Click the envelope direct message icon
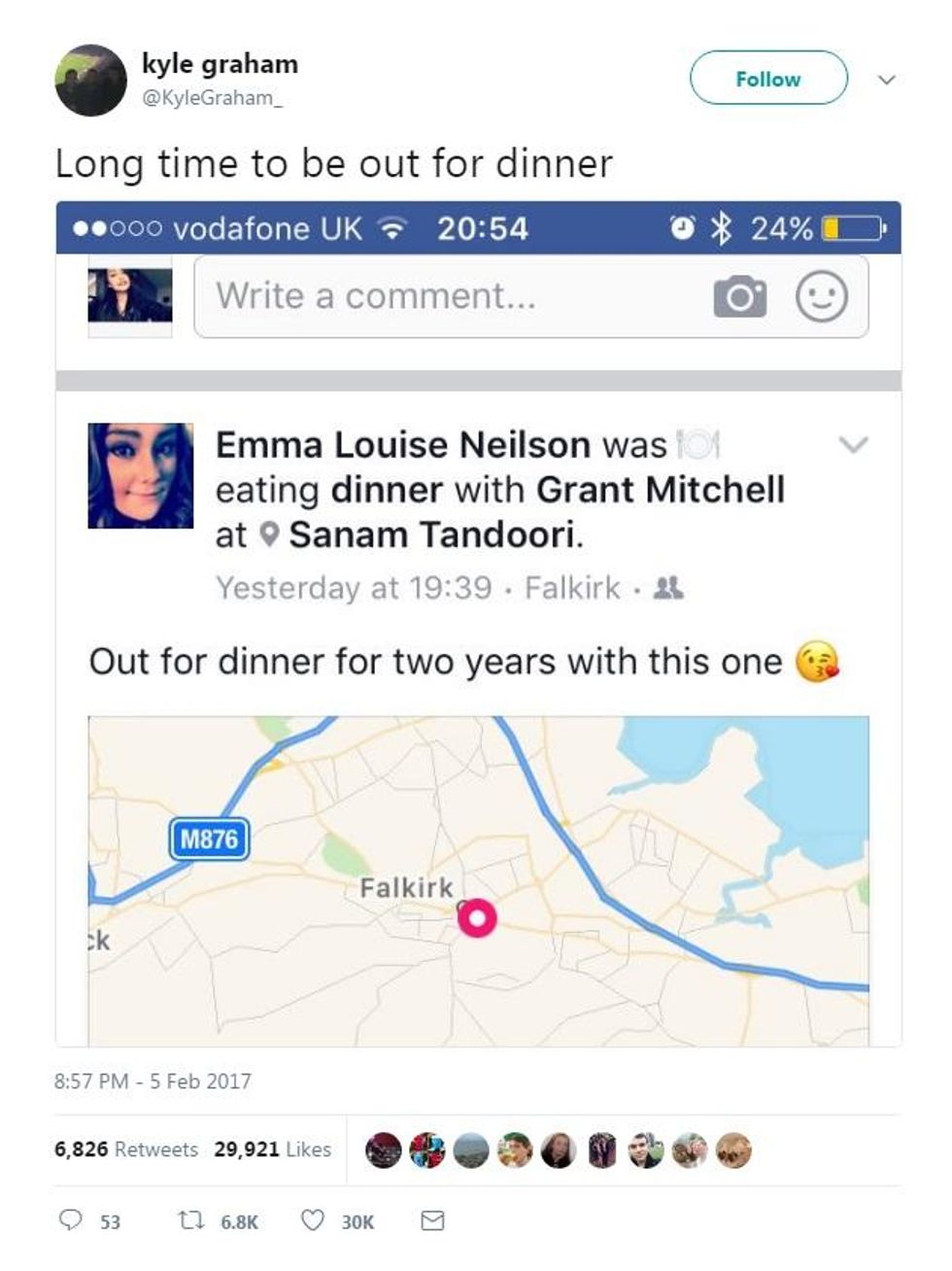The image size is (952, 1271). (432, 1219)
